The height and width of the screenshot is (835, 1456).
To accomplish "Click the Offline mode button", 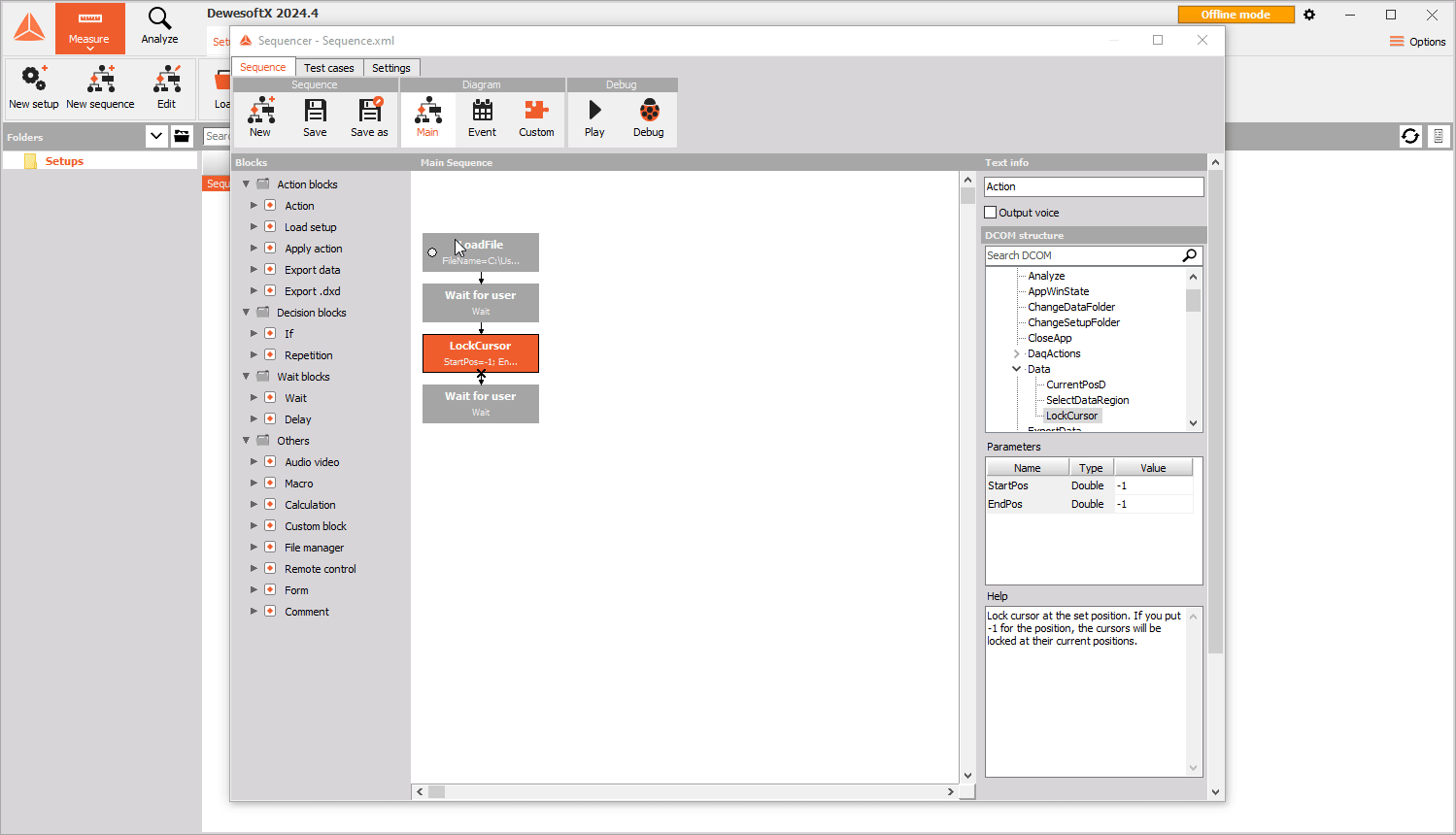I will (x=1236, y=15).
